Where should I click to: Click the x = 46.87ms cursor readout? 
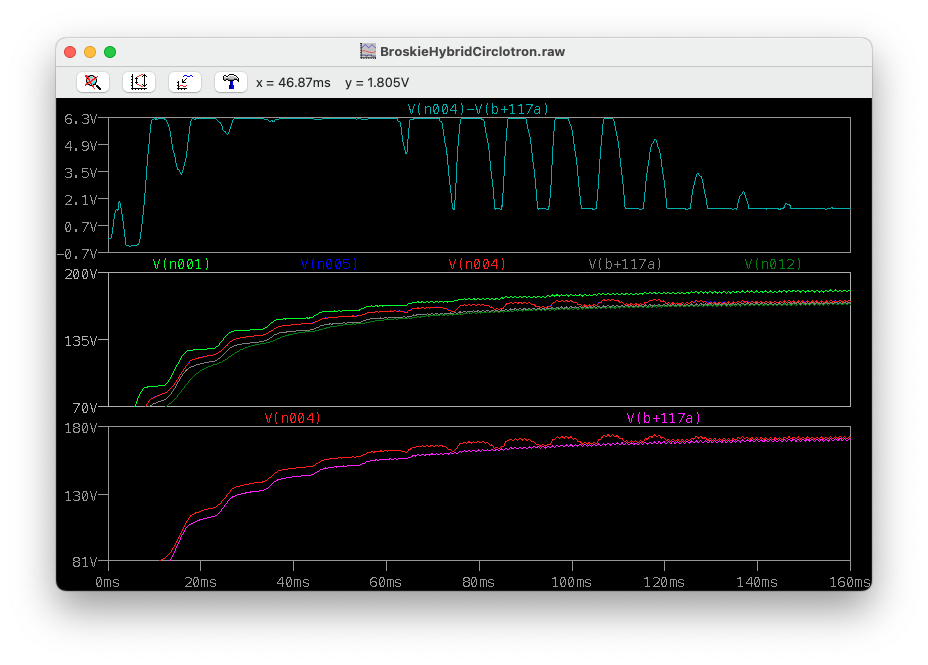[x=293, y=83]
